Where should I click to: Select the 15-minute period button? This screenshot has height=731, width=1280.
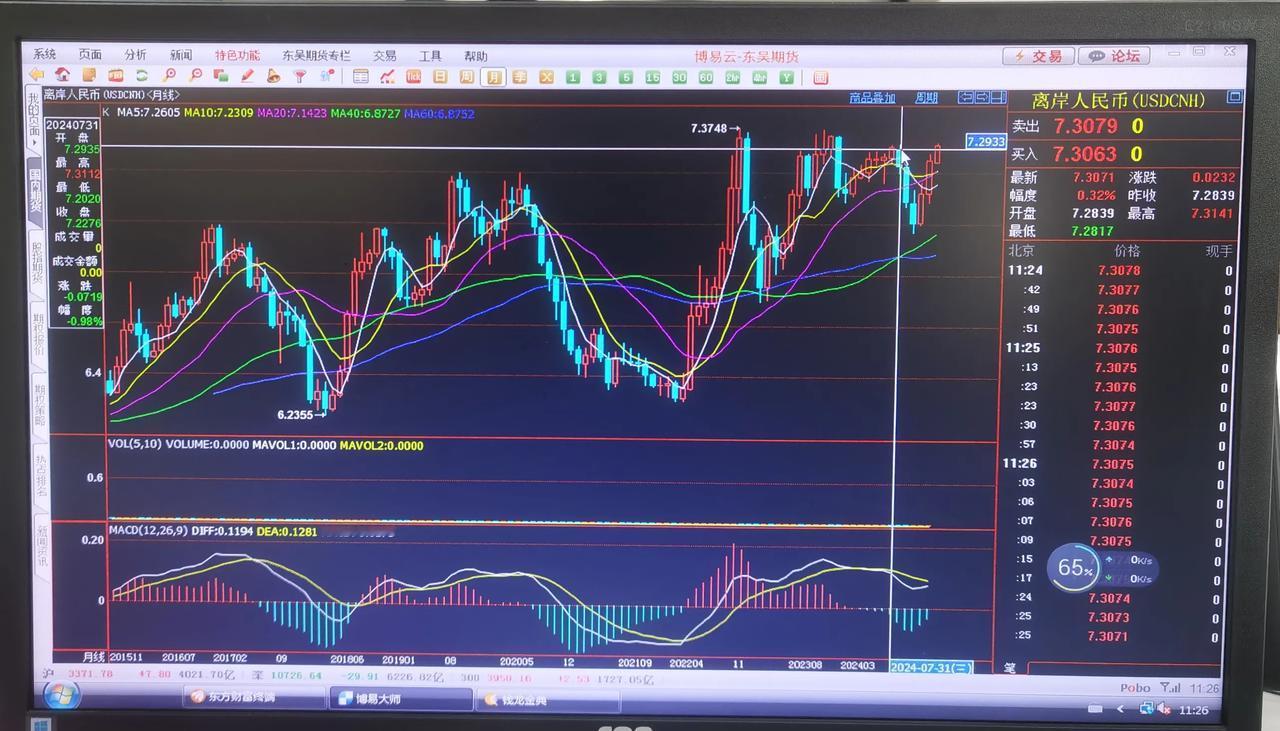tap(652, 77)
